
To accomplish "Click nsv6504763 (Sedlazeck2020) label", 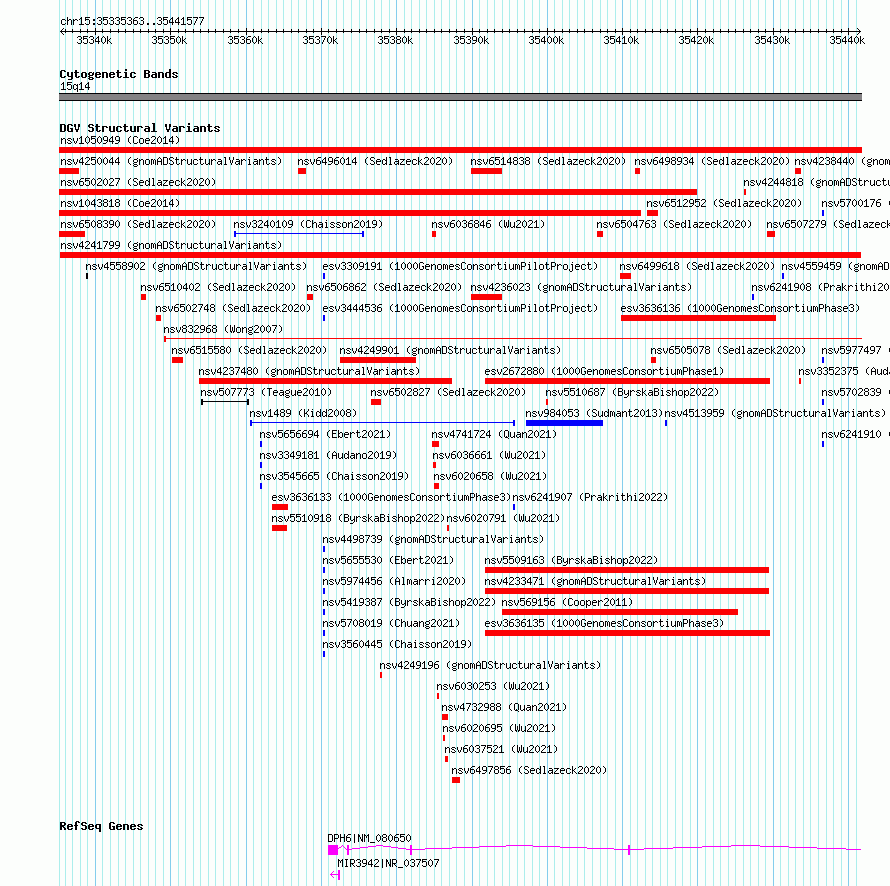I will coord(674,224).
